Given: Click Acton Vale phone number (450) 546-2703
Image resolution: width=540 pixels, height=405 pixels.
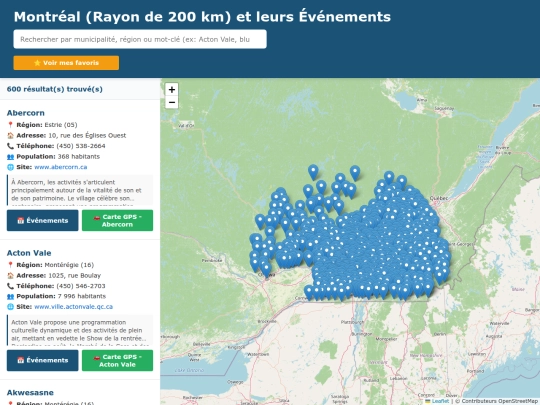Looking at the screenshot, I should (x=81, y=286).
